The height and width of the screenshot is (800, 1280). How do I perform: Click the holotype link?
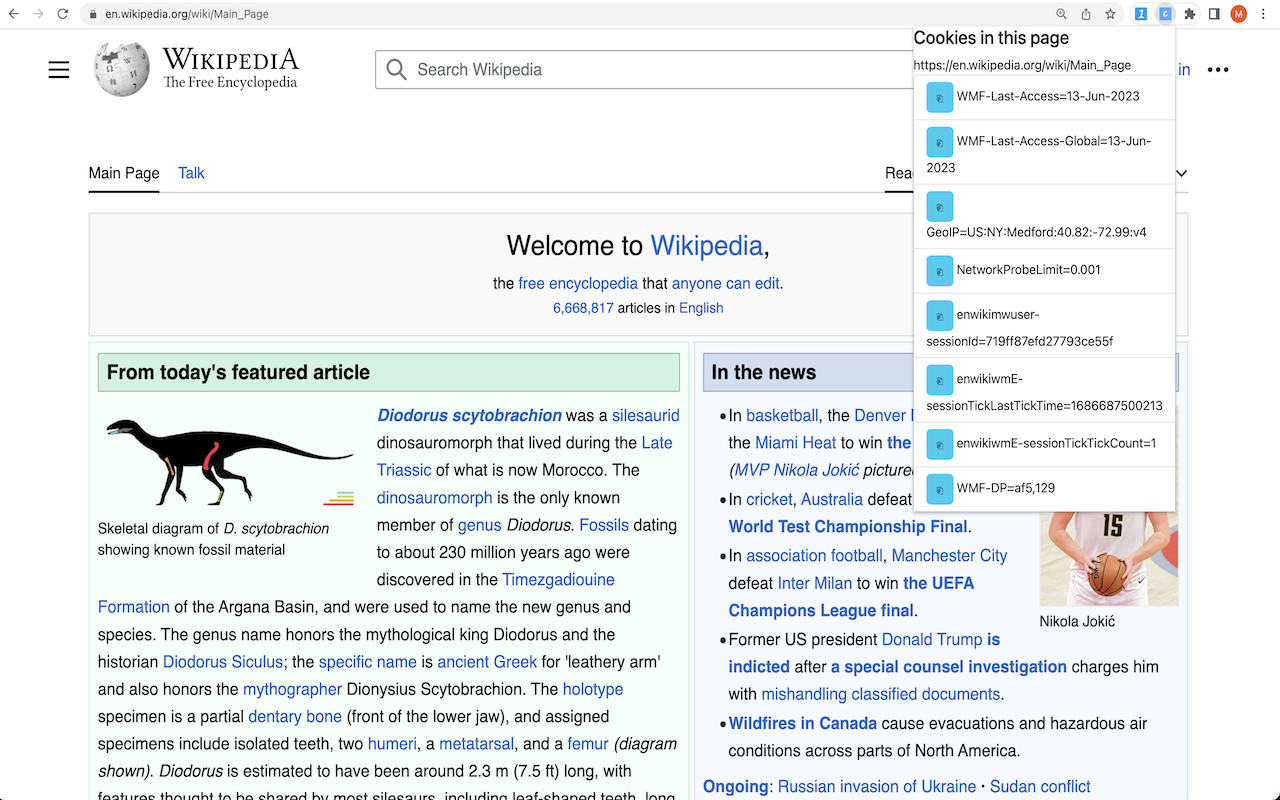[593, 689]
